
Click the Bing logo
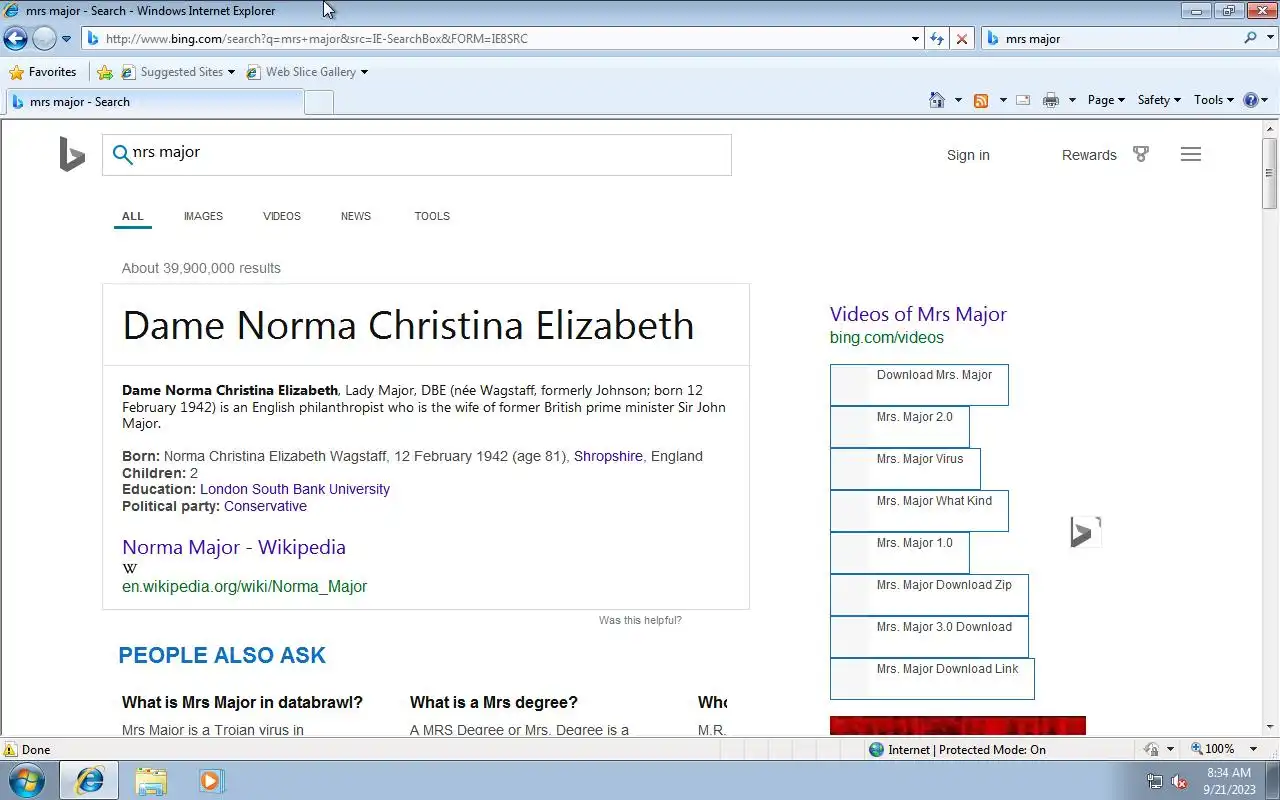(x=72, y=155)
